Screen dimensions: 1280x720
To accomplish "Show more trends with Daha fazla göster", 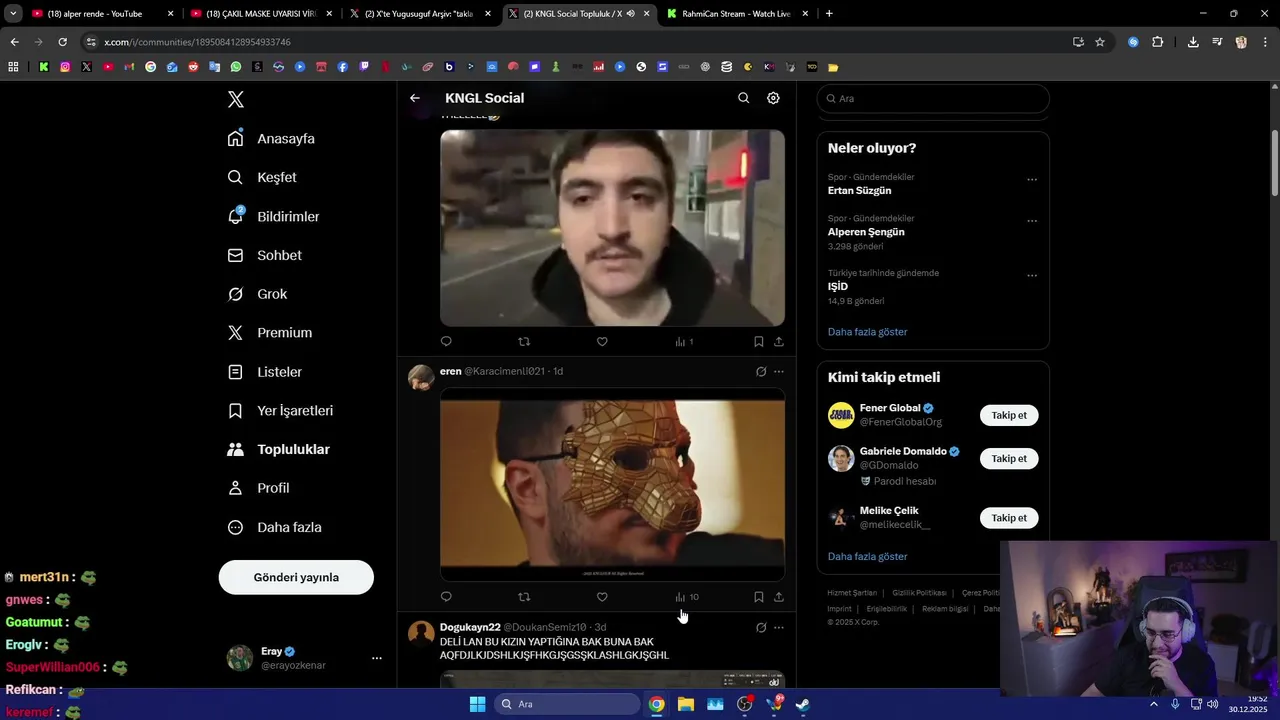I will (868, 332).
